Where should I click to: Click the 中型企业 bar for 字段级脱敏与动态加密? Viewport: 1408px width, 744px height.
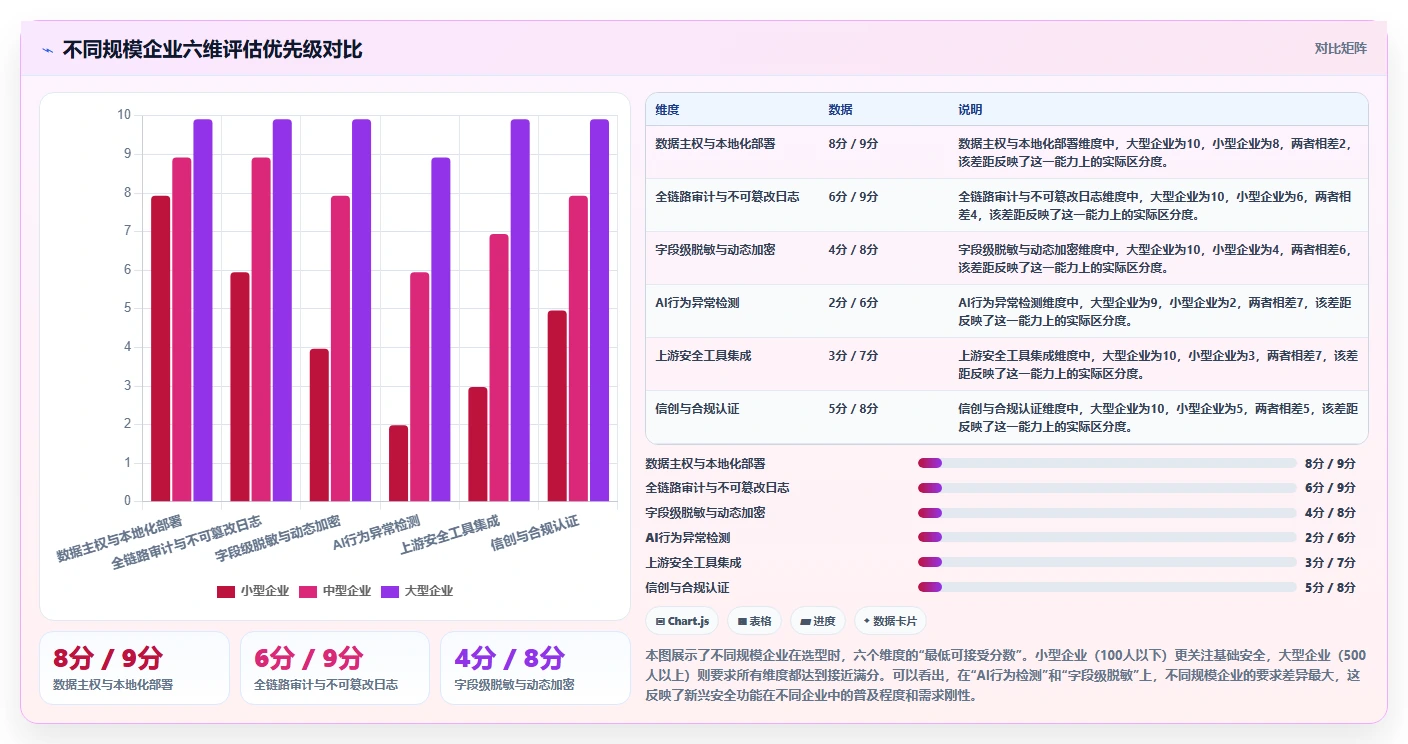pos(341,348)
